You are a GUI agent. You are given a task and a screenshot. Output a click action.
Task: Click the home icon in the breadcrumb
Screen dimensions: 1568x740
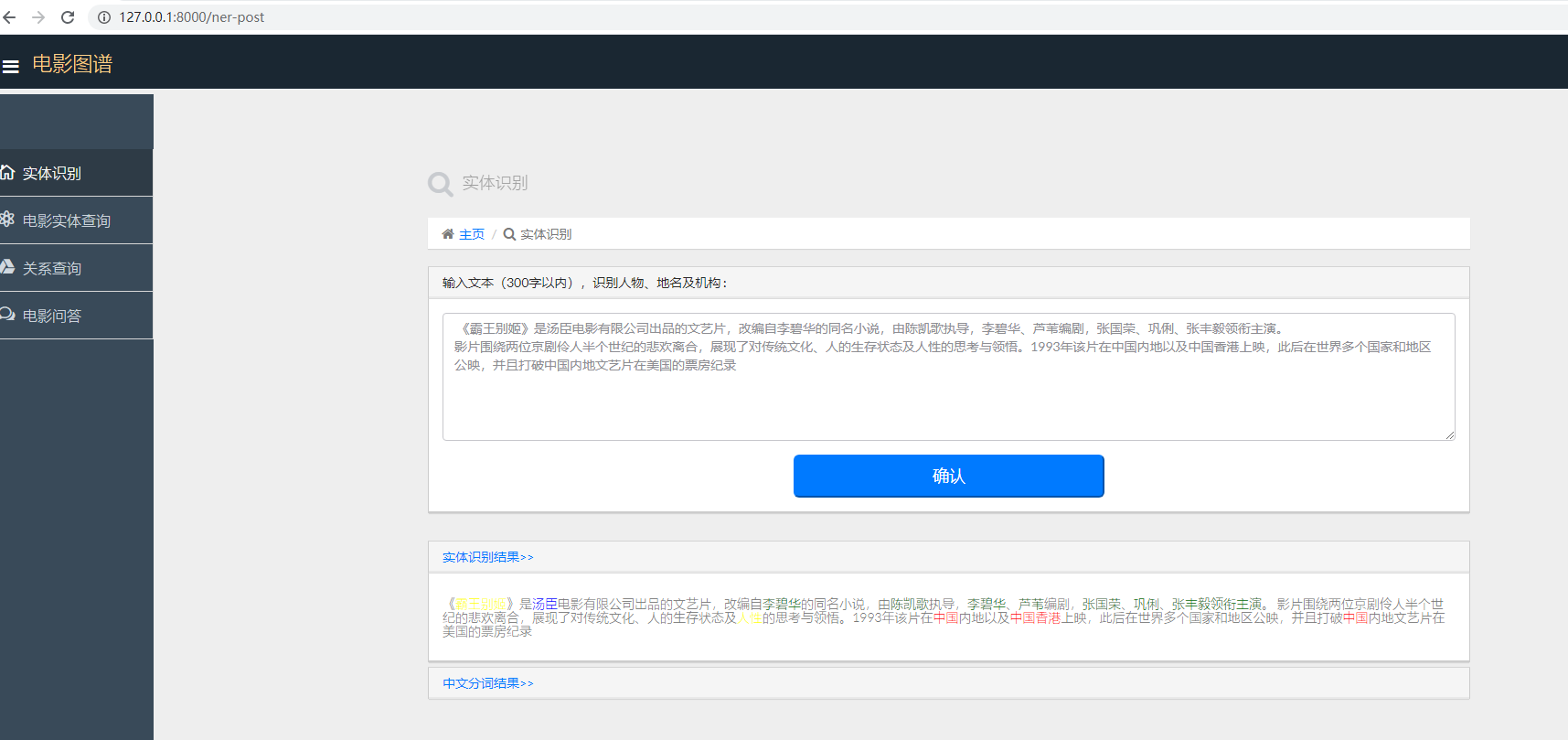coord(448,234)
